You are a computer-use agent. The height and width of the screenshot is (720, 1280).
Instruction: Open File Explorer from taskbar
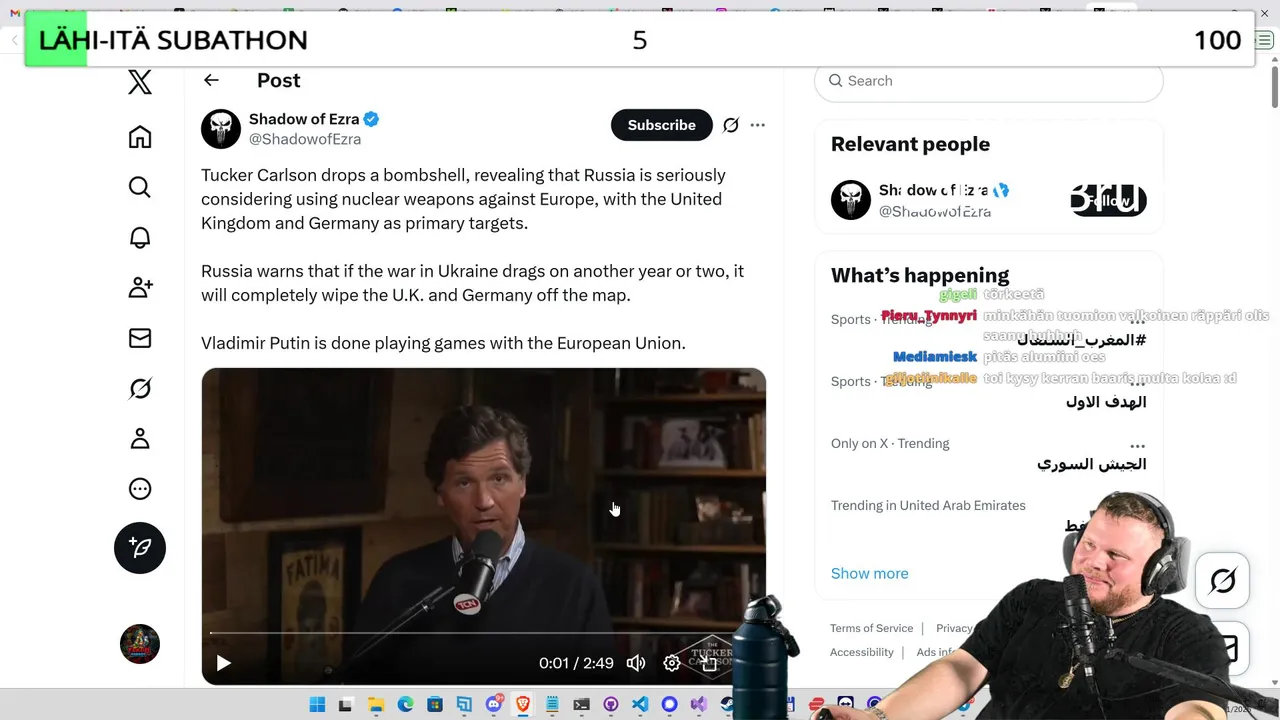tap(375, 705)
